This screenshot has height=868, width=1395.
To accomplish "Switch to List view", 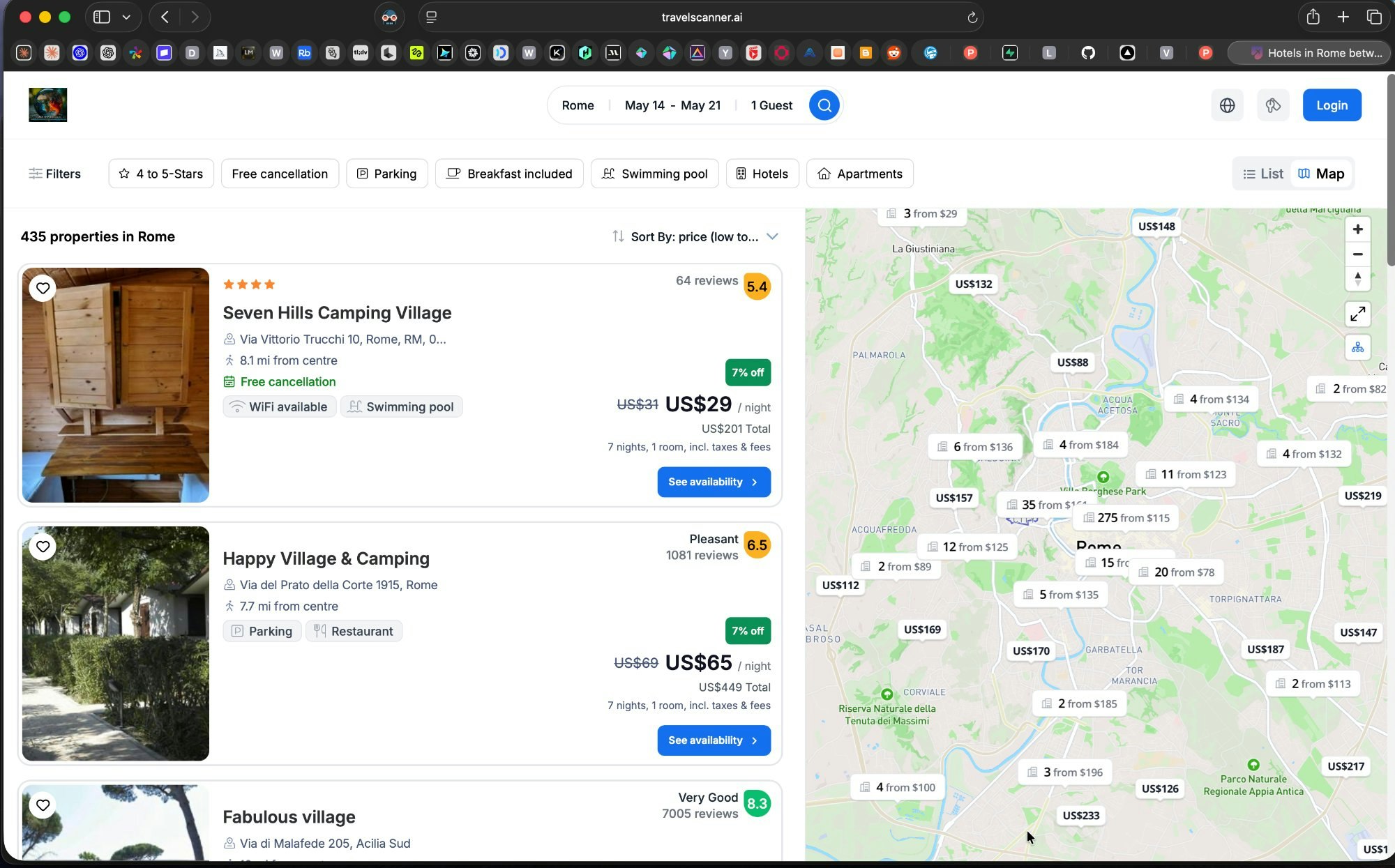I will pos(1262,174).
